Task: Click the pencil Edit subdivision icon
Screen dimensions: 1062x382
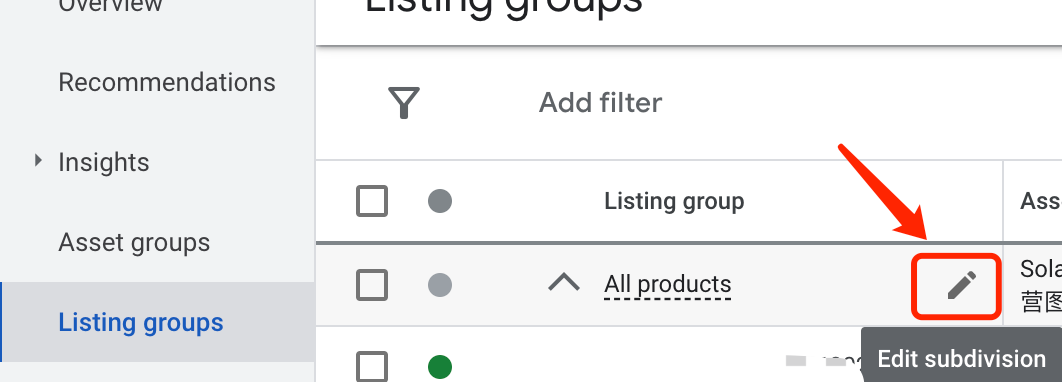Action: (x=961, y=285)
